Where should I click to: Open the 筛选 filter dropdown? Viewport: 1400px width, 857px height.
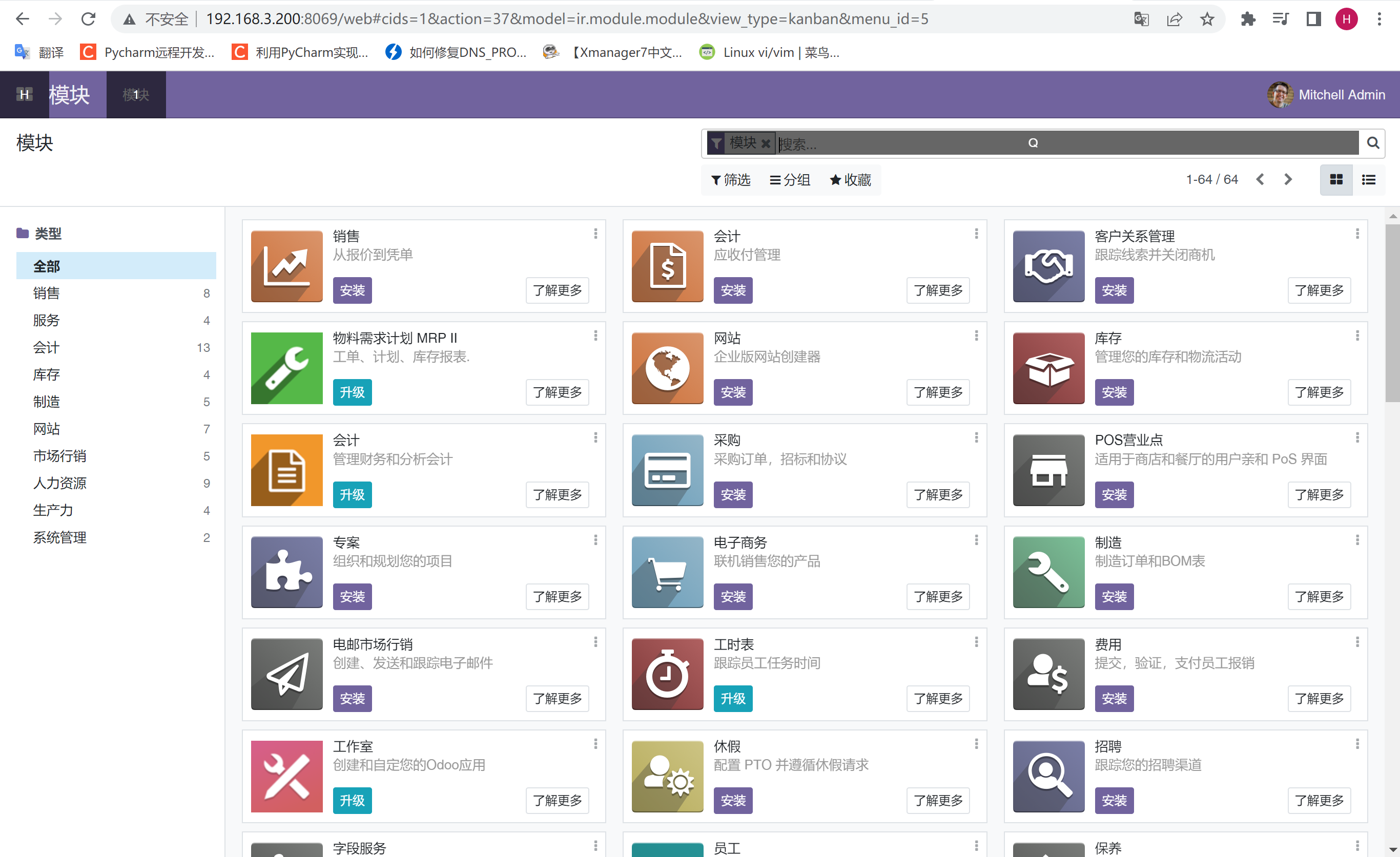731,180
